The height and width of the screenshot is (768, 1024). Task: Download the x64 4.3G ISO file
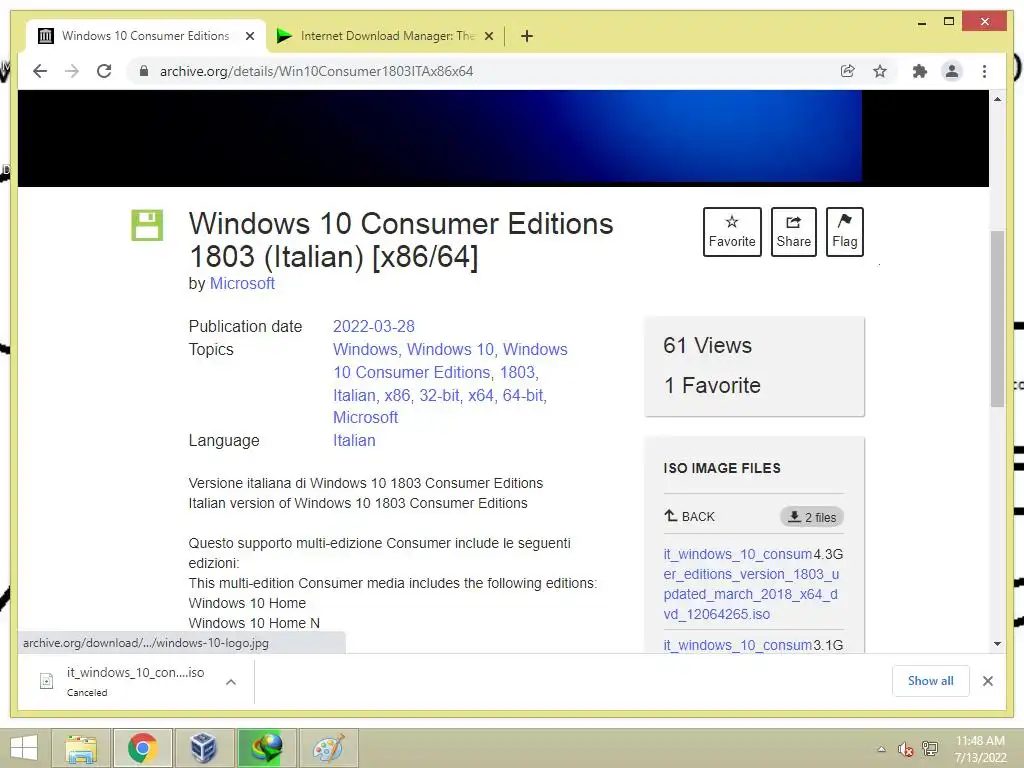pyautogui.click(x=751, y=584)
